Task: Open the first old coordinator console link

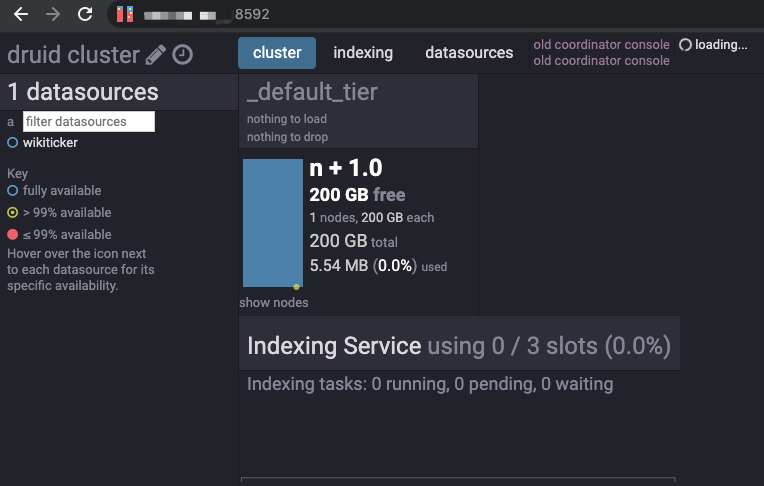Action: (601, 44)
